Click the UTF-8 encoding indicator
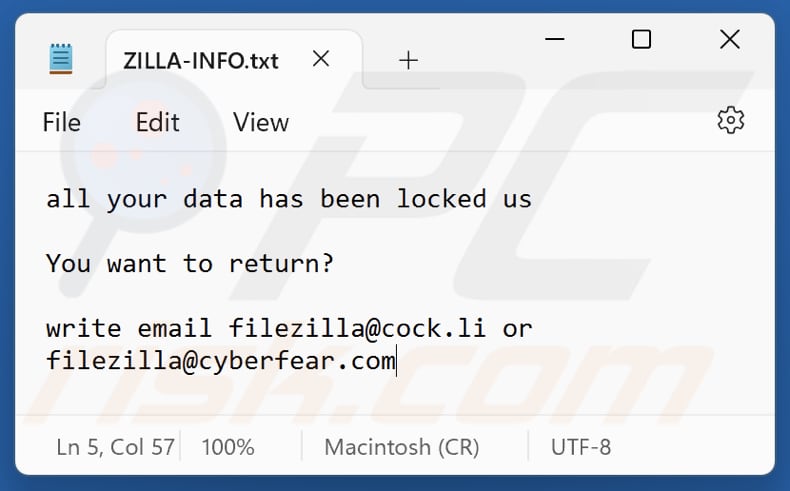This screenshot has width=790, height=491. 580,446
